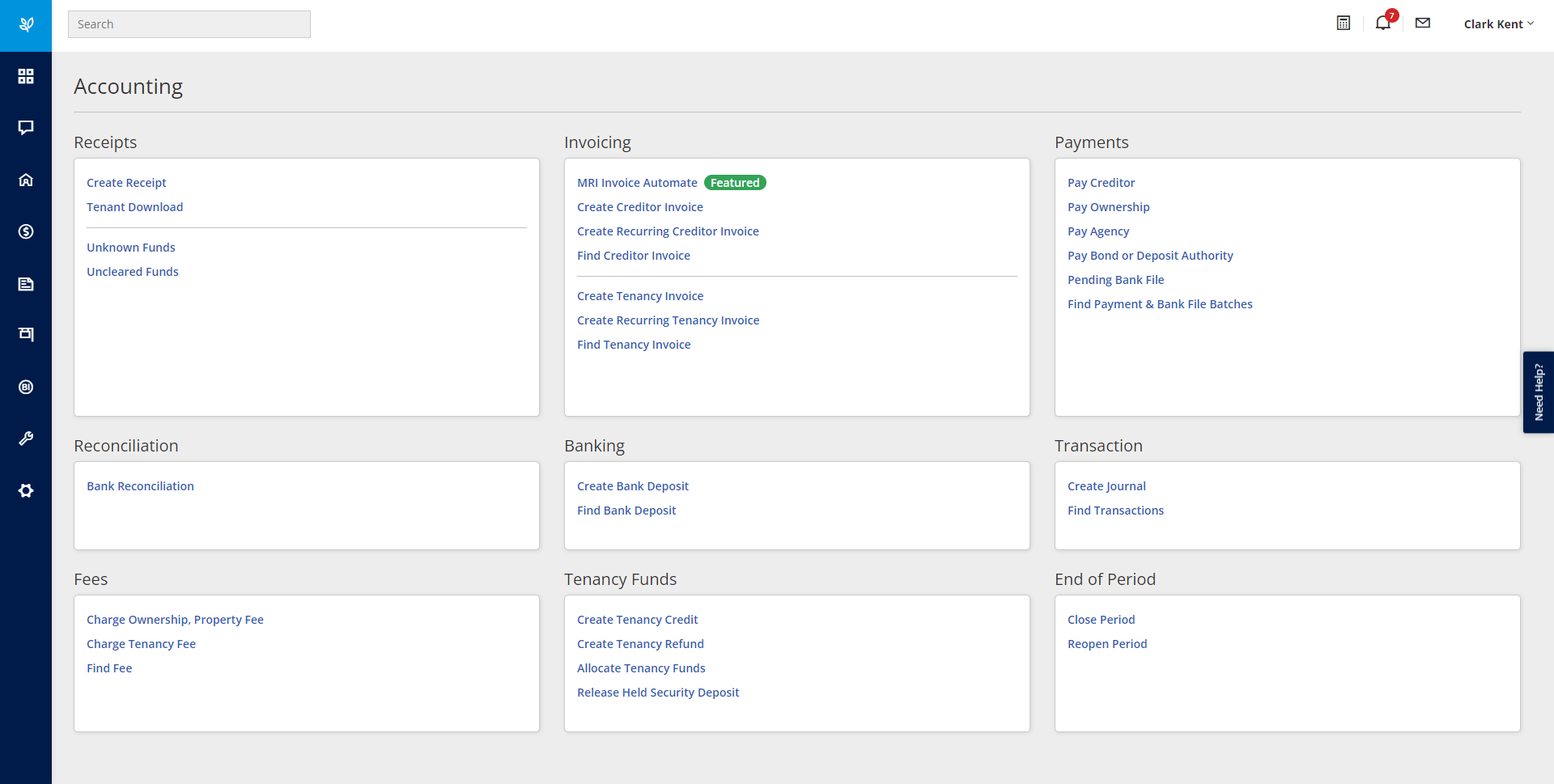The width and height of the screenshot is (1554, 784).
Task: Open the calculator icon in the top bar
Action: [x=1343, y=23]
